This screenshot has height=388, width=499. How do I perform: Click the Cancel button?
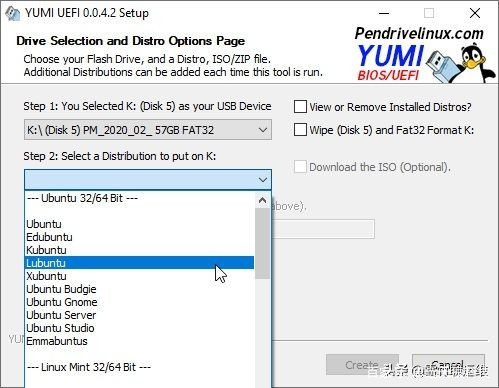pos(448,365)
